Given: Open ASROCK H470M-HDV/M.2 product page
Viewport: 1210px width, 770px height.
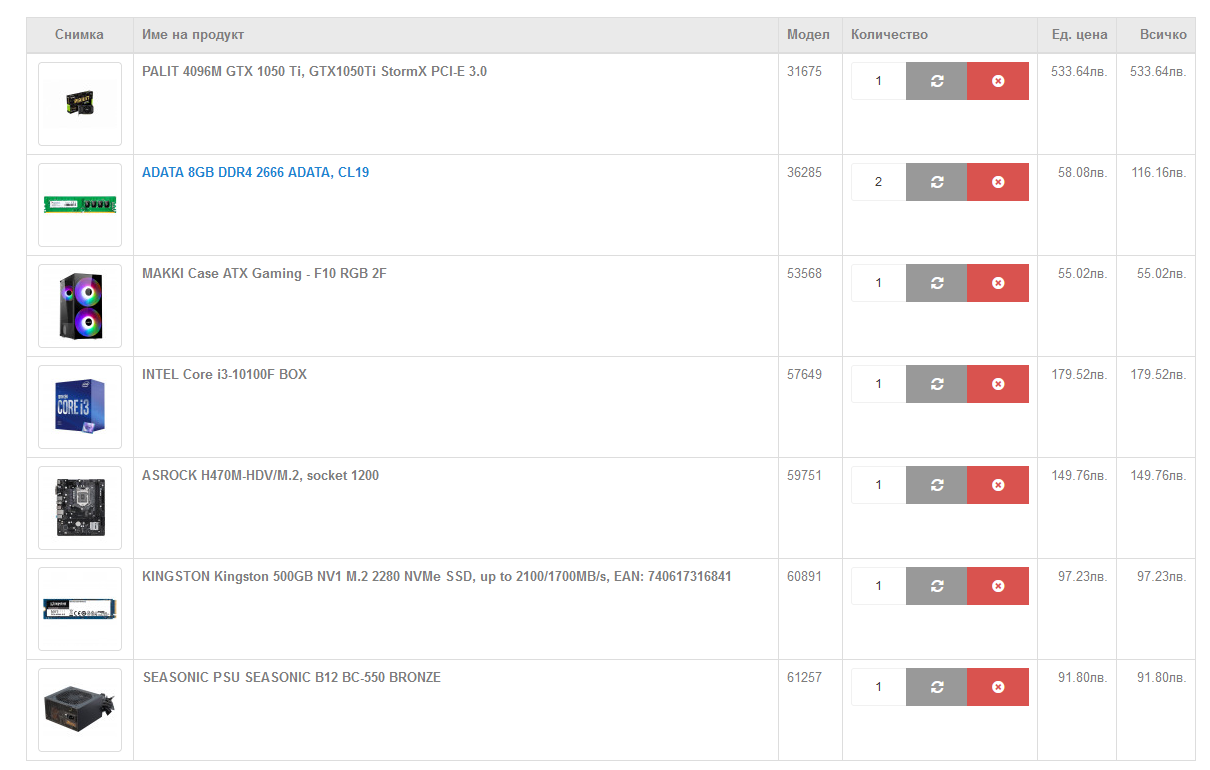Looking at the screenshot, I should [260, 475].
